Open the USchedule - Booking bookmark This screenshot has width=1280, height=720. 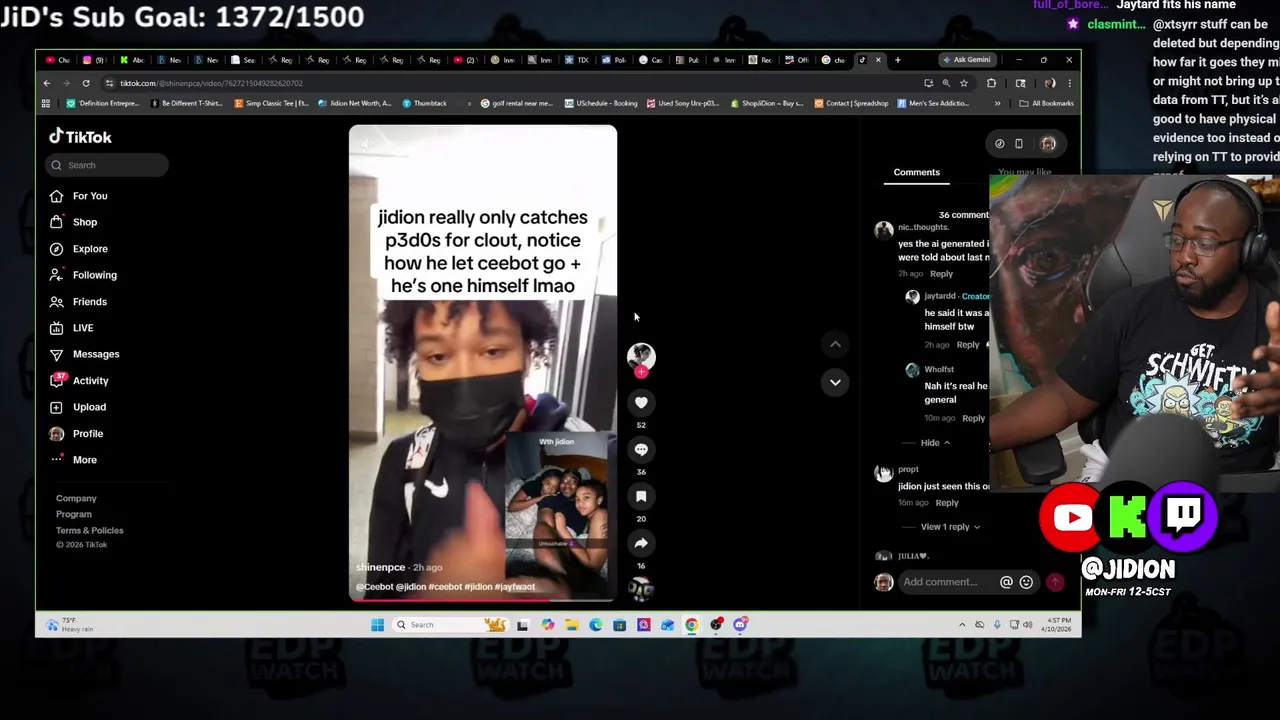(601, 103)
